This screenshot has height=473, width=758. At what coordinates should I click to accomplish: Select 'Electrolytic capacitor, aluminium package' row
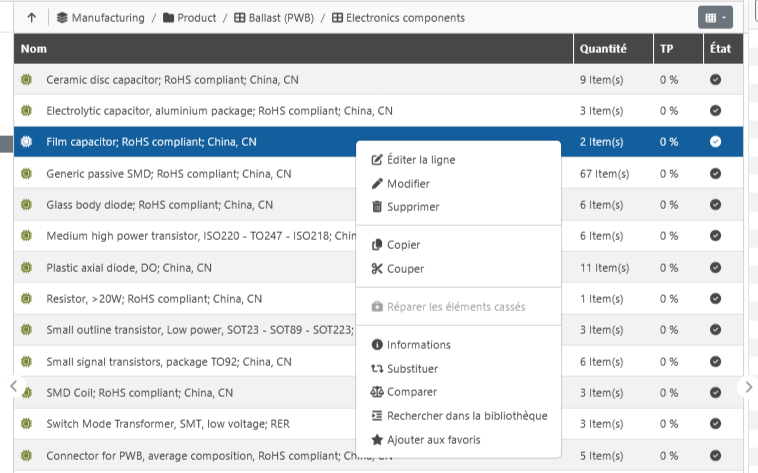378,111
